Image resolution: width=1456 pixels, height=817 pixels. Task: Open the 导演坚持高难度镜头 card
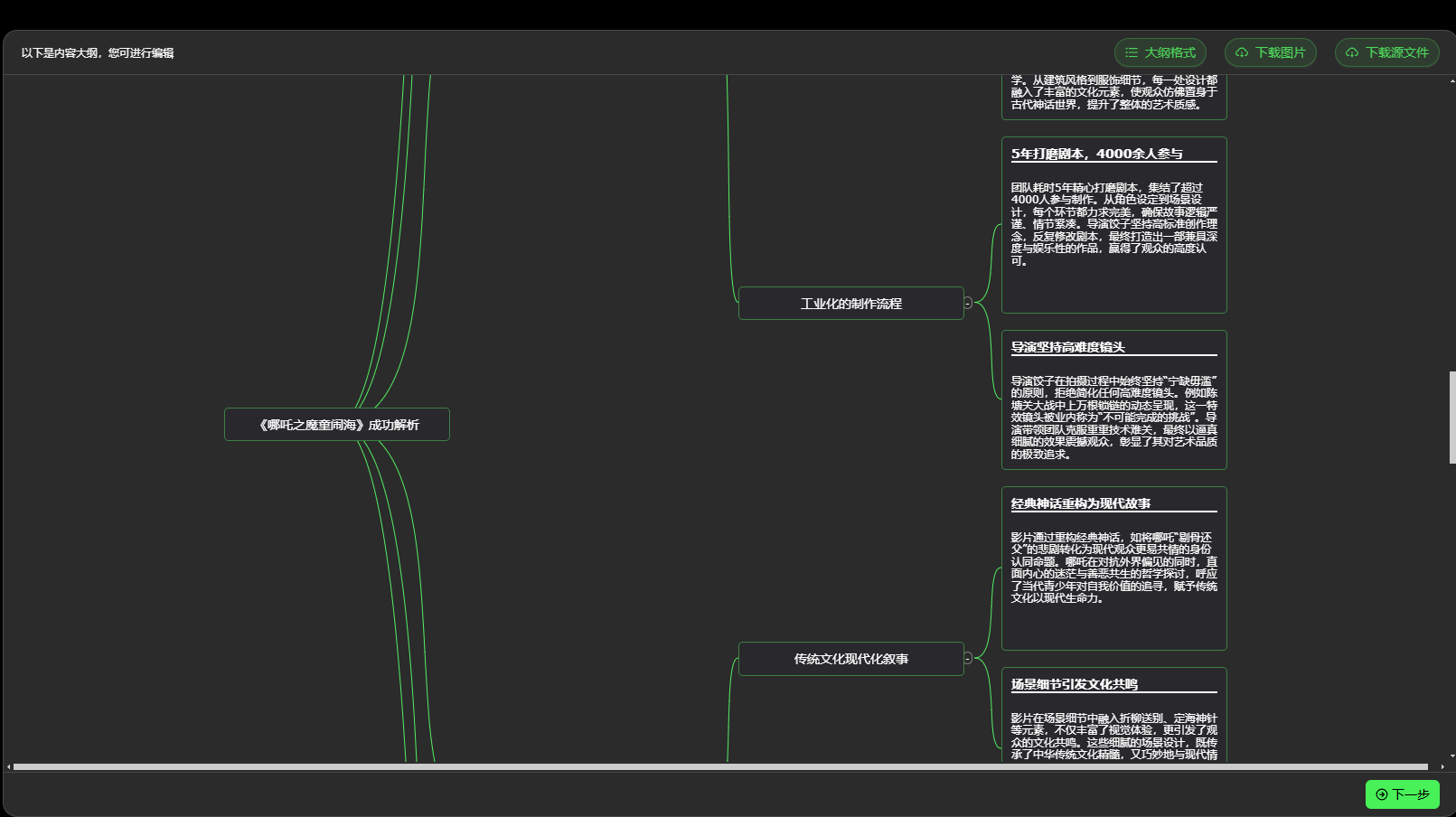[x=1114, y=400]
